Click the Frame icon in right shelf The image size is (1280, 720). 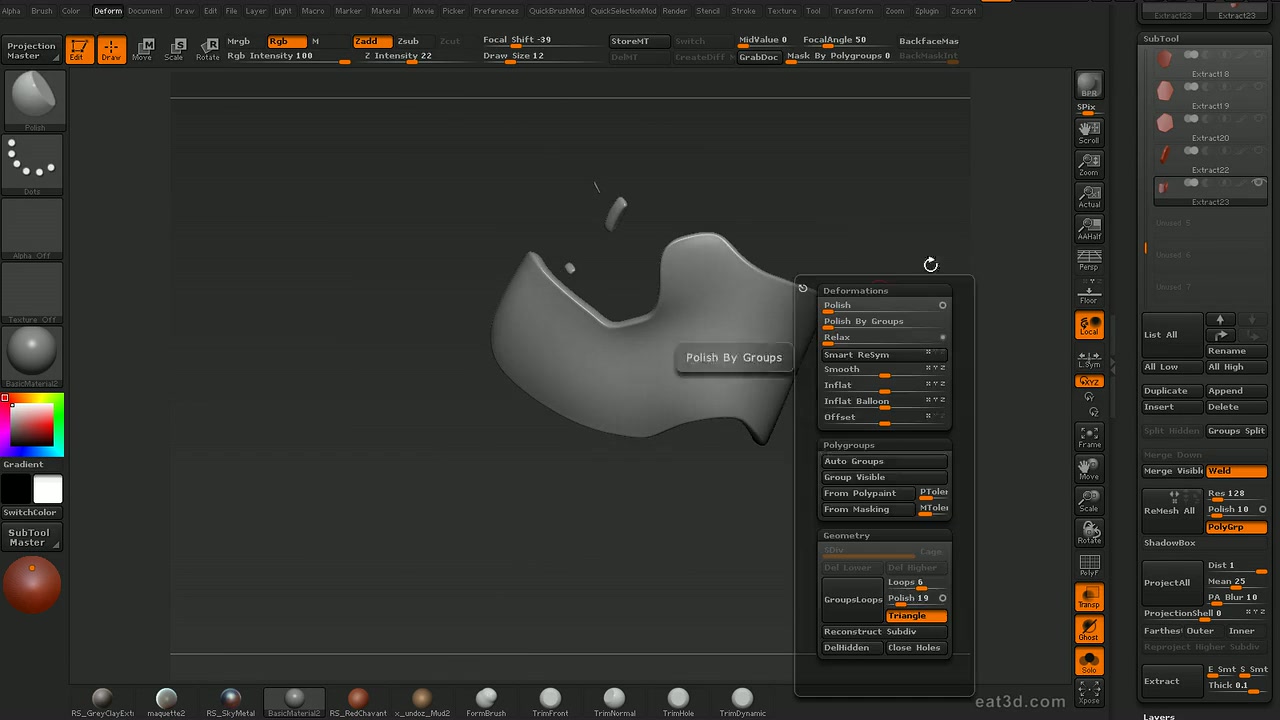[1089, 436]
